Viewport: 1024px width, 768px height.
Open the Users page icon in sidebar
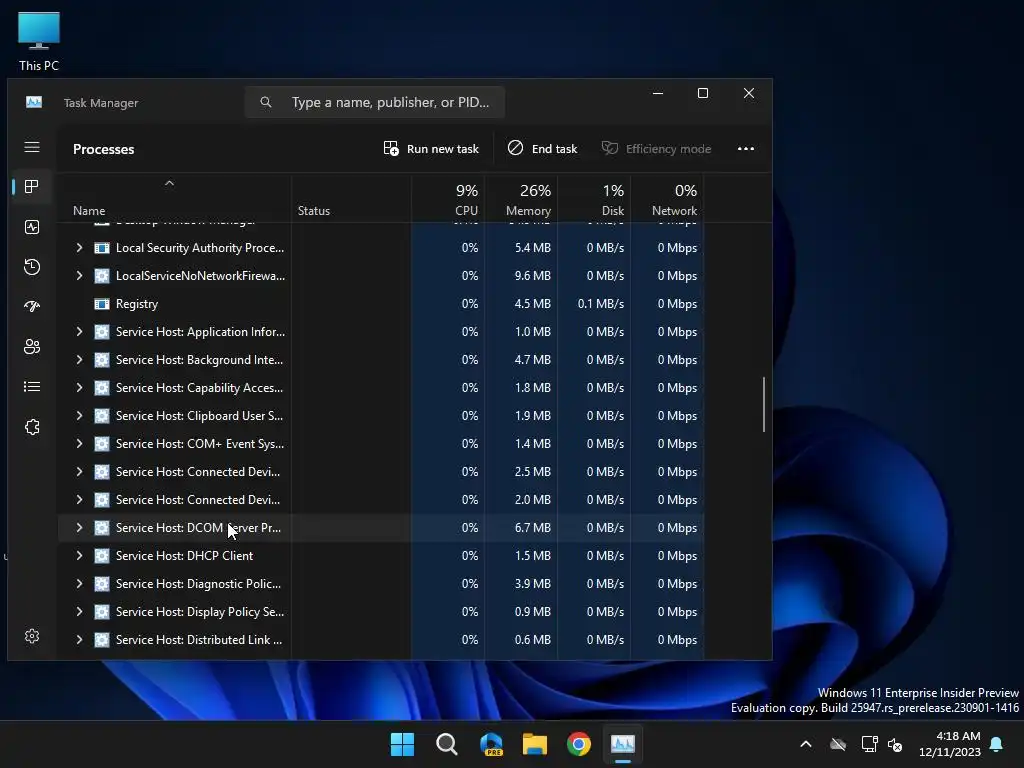(32, 347)
